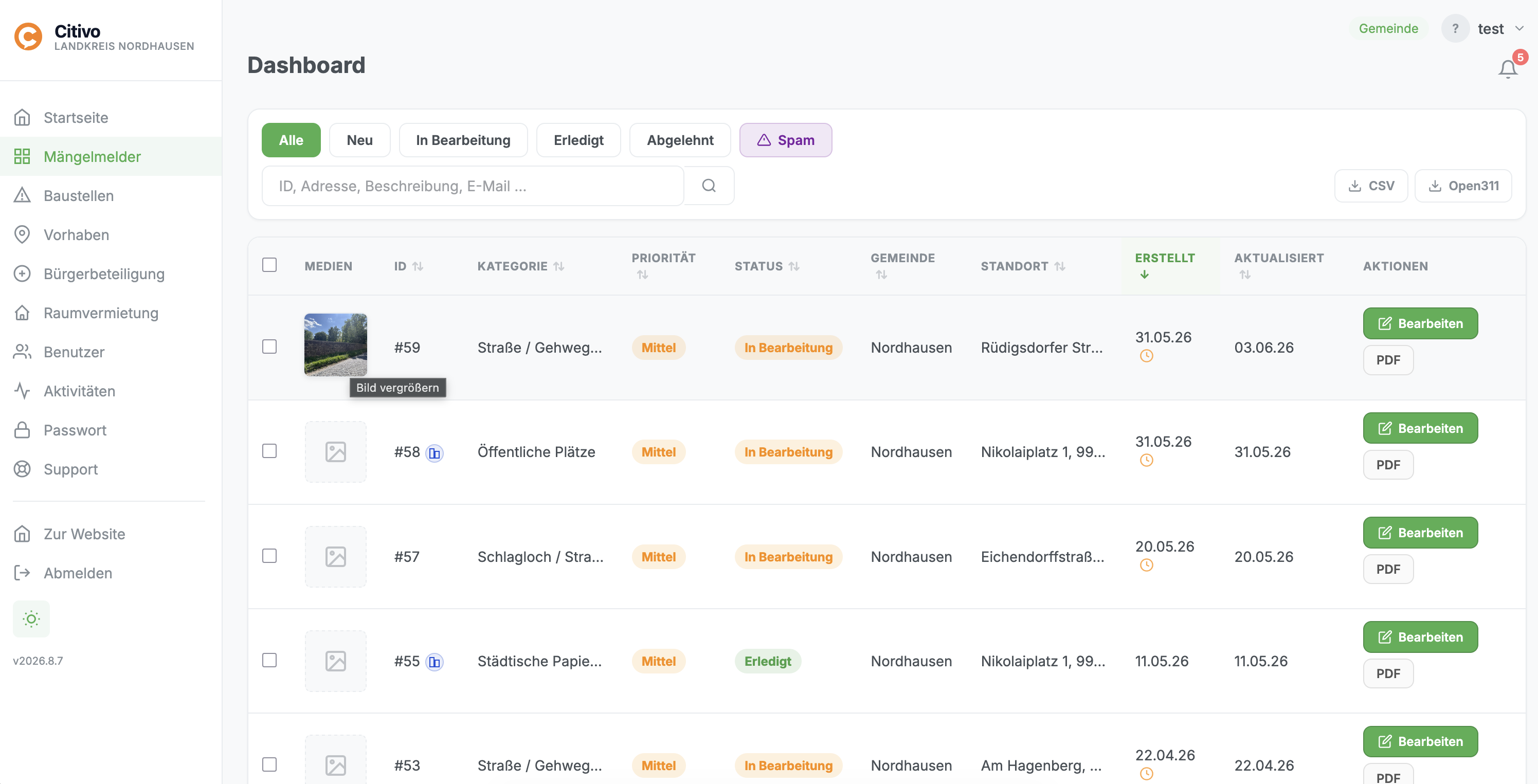Download PDF for report #58

tap(1388, 465)
